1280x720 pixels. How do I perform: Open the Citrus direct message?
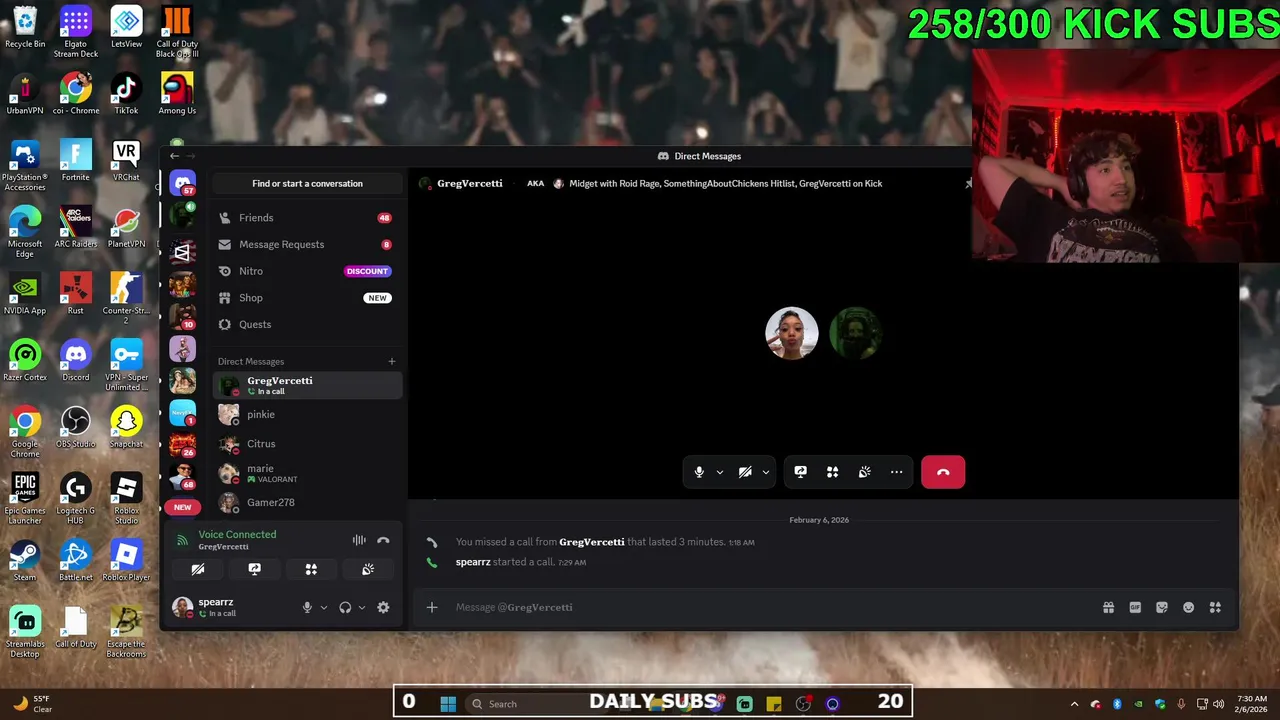[x=307, y=443]
